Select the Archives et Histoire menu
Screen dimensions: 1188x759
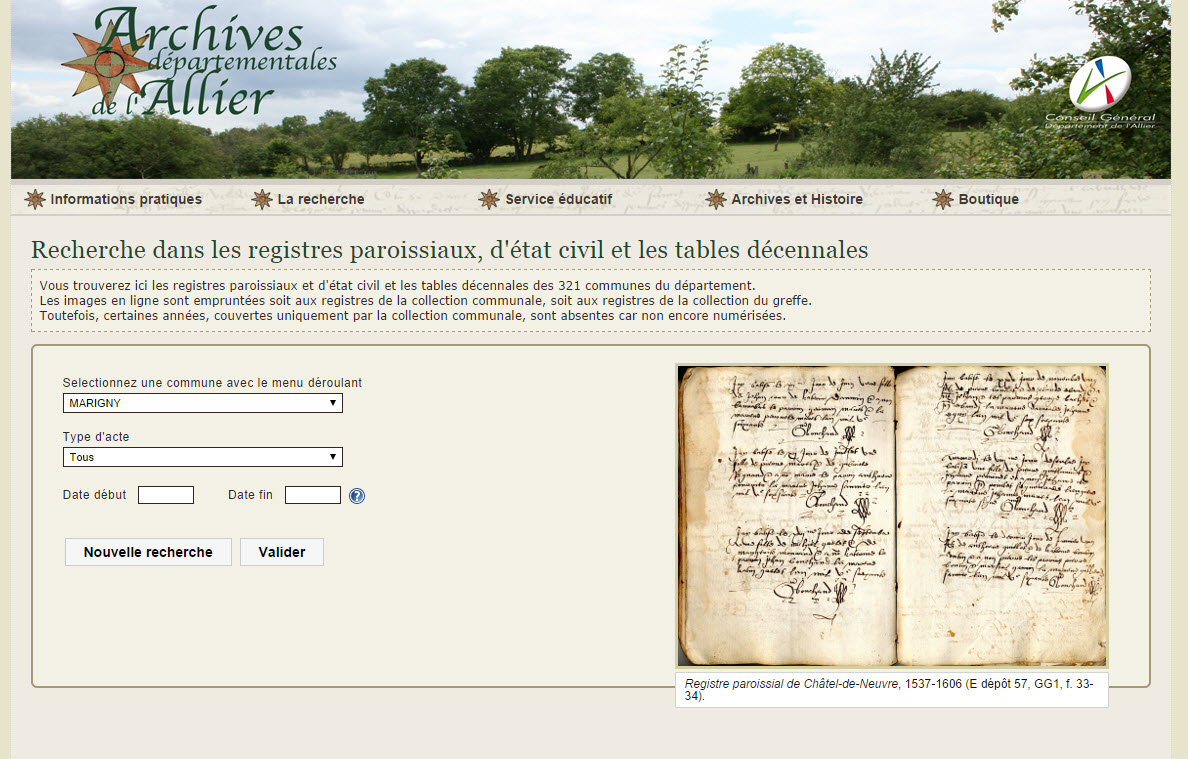796,199
